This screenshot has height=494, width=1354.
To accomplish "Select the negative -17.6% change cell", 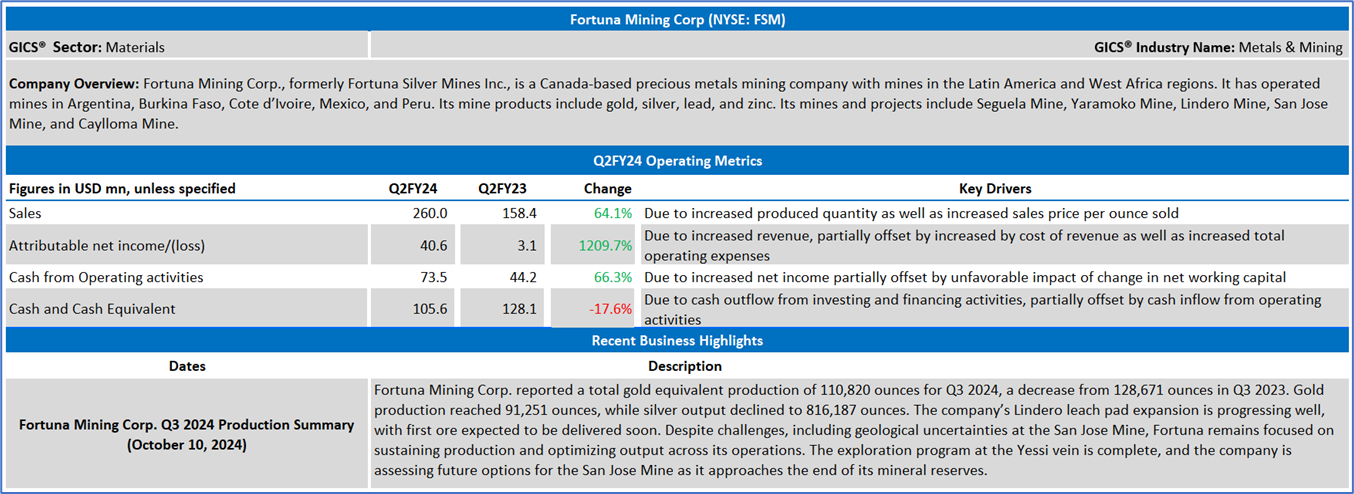I will pos(610,309).
